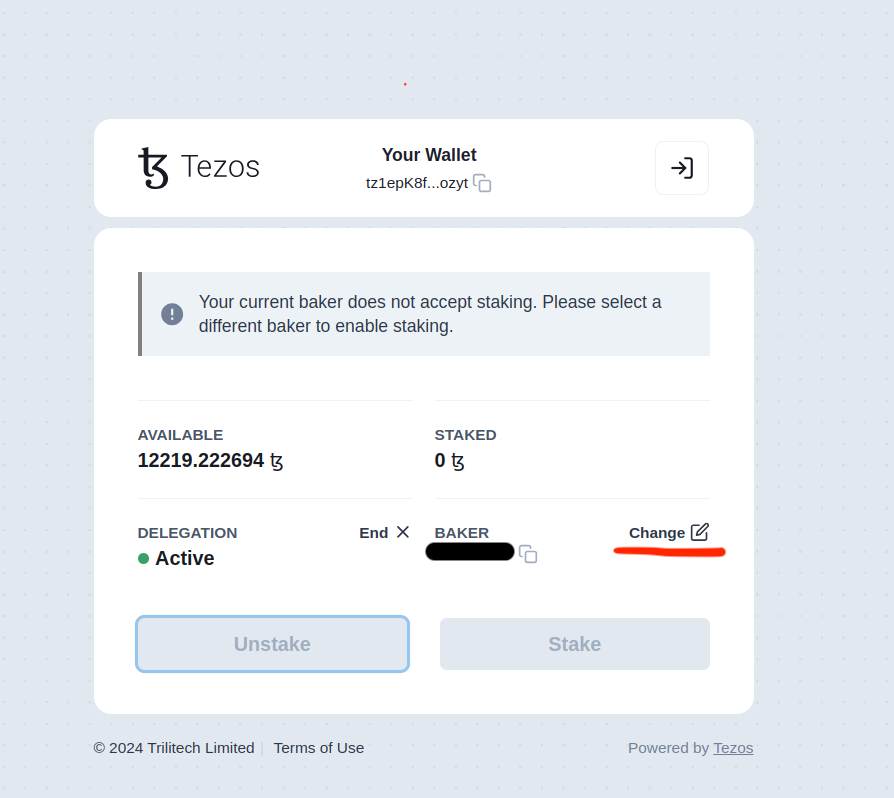
Task: Copy the wallet address tz1epK8f...ozyt
Action: [x=482, y=183]
